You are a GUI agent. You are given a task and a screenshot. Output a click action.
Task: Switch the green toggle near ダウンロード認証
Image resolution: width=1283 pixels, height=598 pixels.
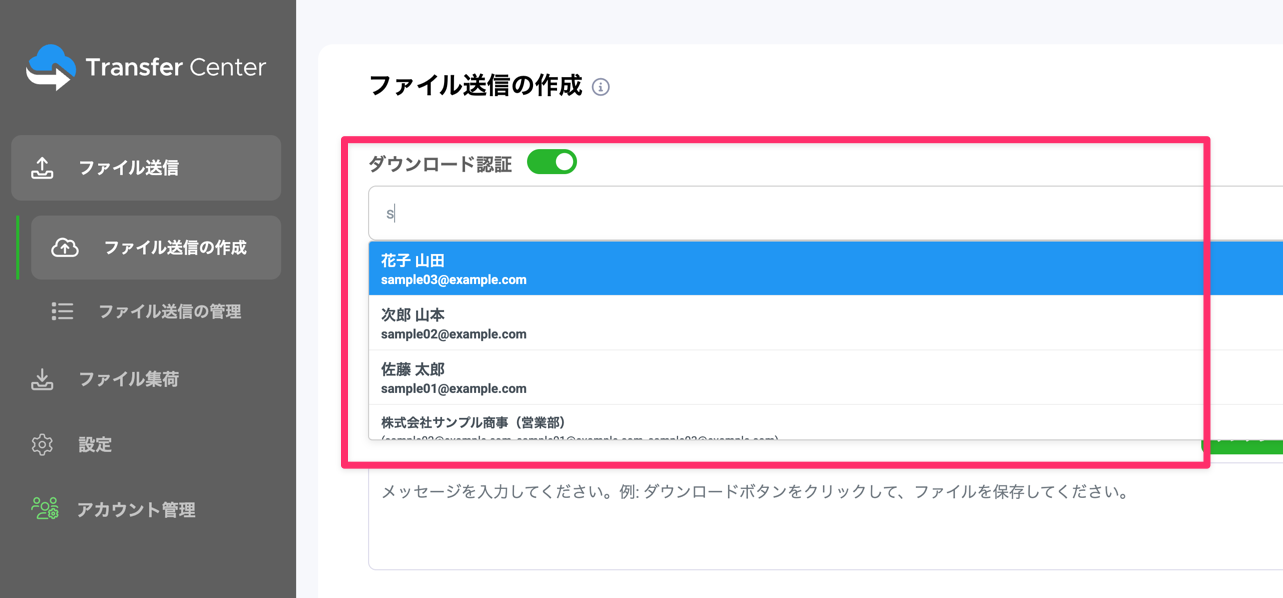pos(552,160)
